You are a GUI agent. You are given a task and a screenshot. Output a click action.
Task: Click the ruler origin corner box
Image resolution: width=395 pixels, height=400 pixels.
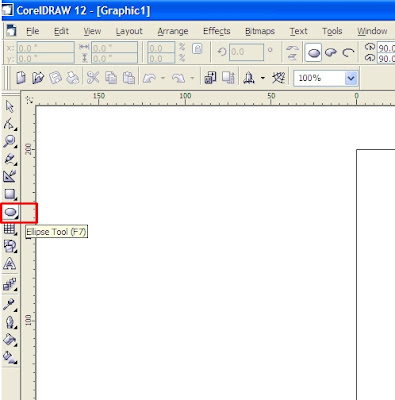[29, 100]
